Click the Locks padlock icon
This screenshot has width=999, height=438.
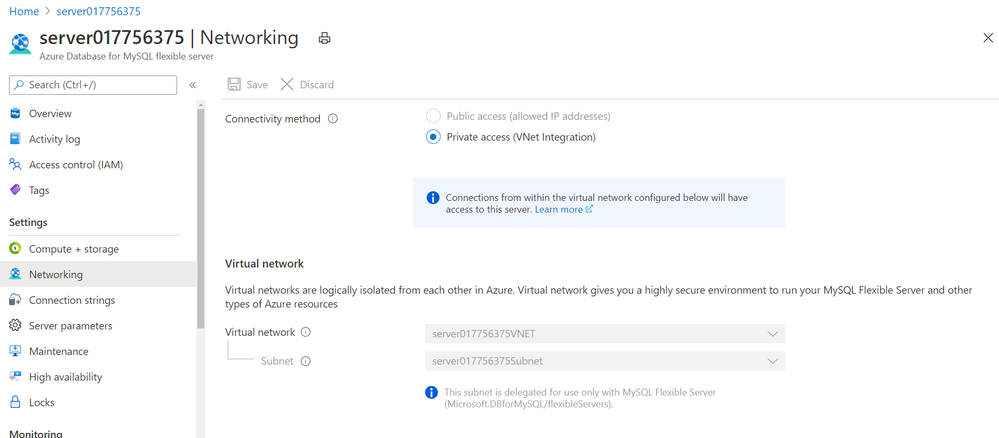(x=15, y=402)
